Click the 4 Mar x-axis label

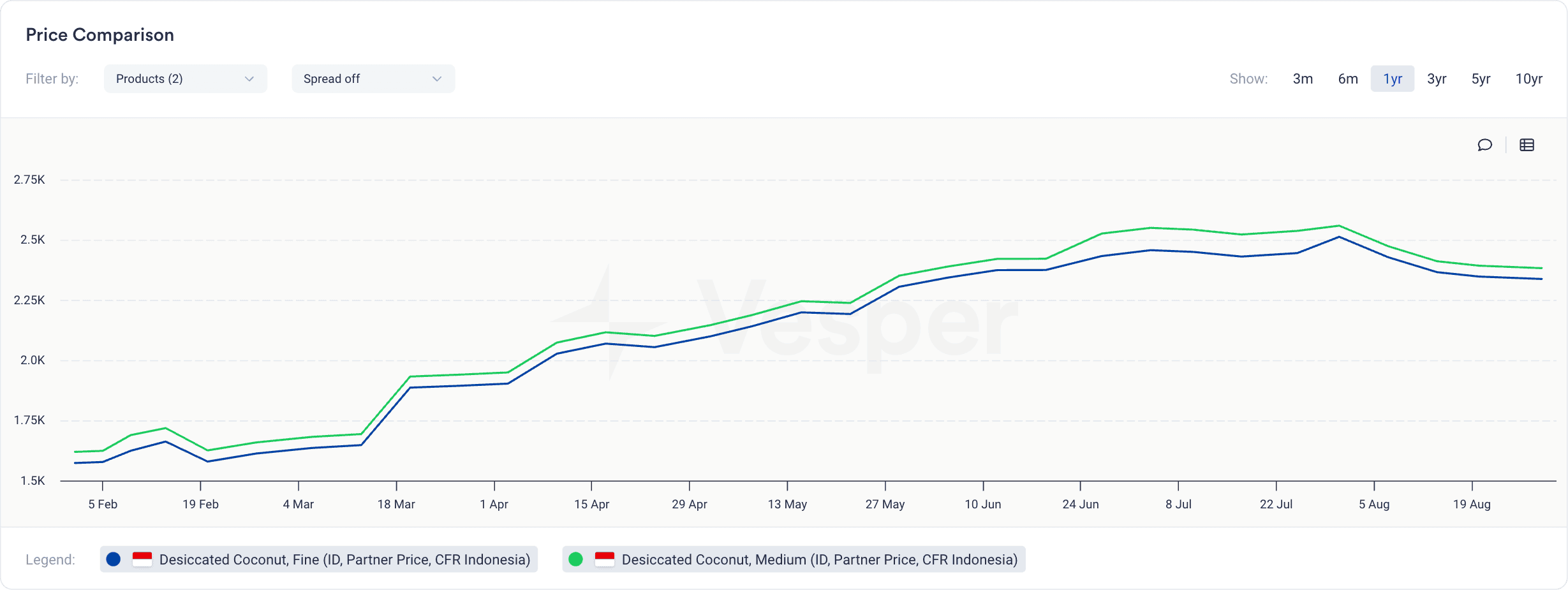click(298, 504)
